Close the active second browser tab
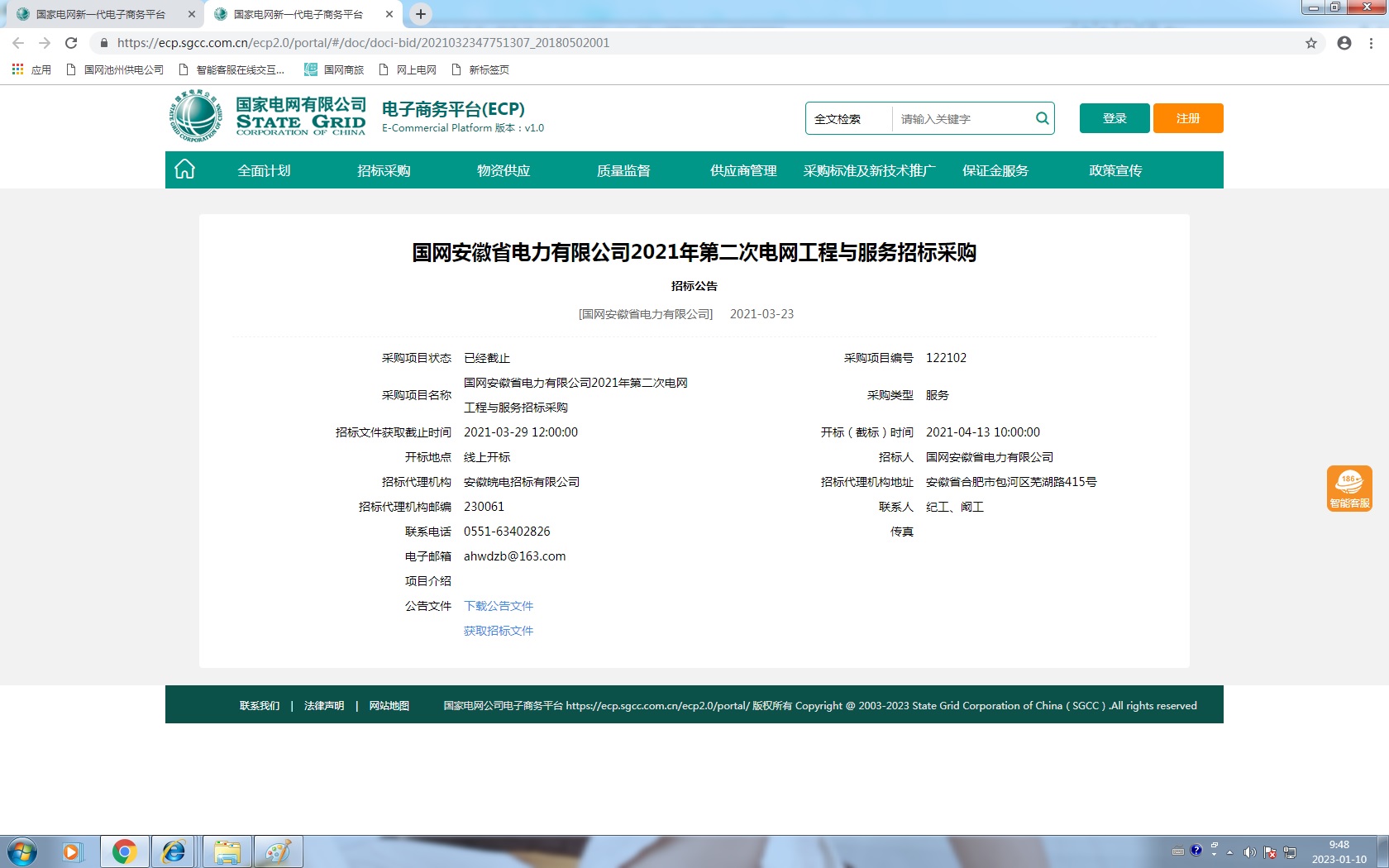This screenshot has height=868, width=1389. coord(389,14)
